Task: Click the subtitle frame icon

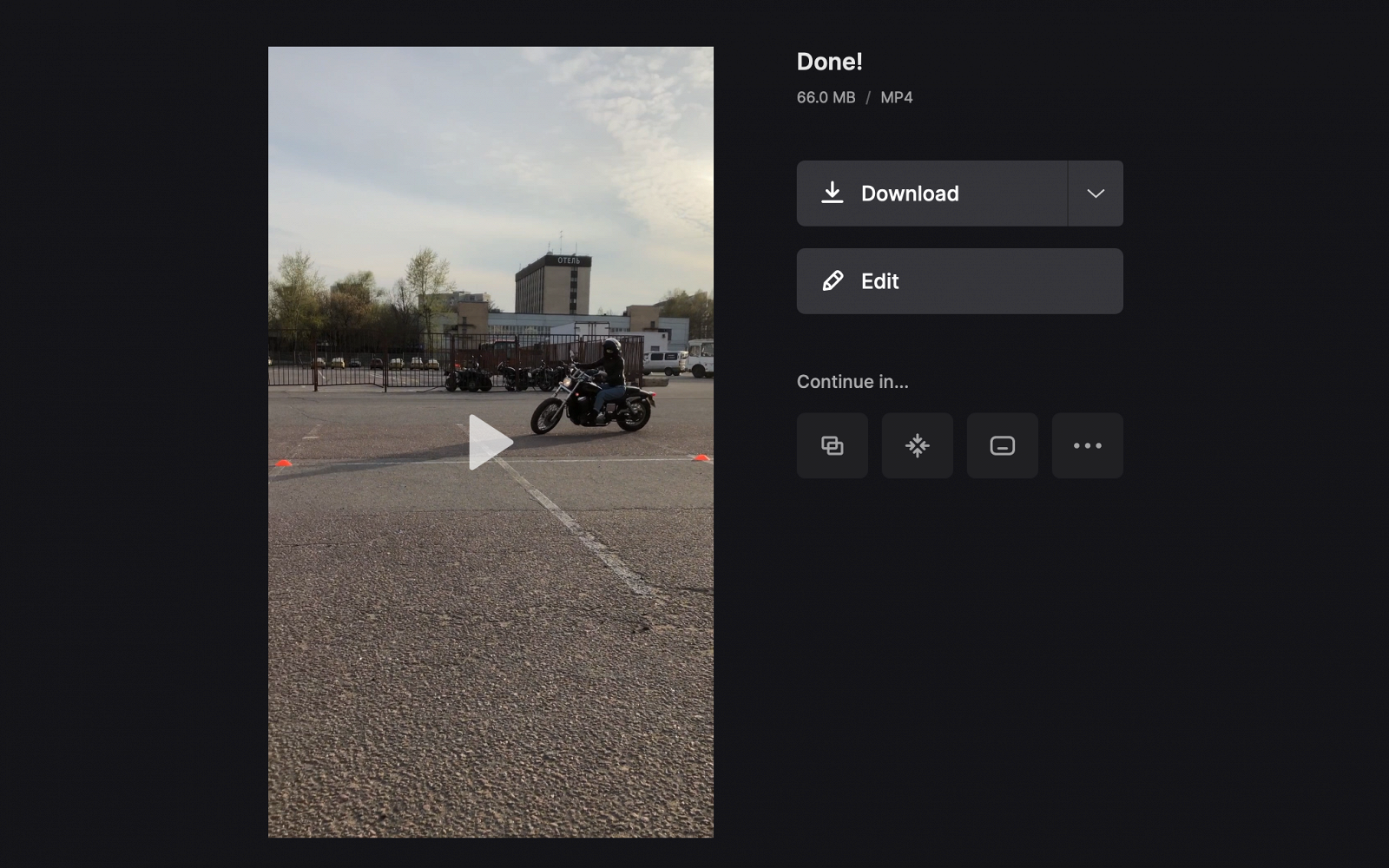Action: click(x=1002, y=445)
